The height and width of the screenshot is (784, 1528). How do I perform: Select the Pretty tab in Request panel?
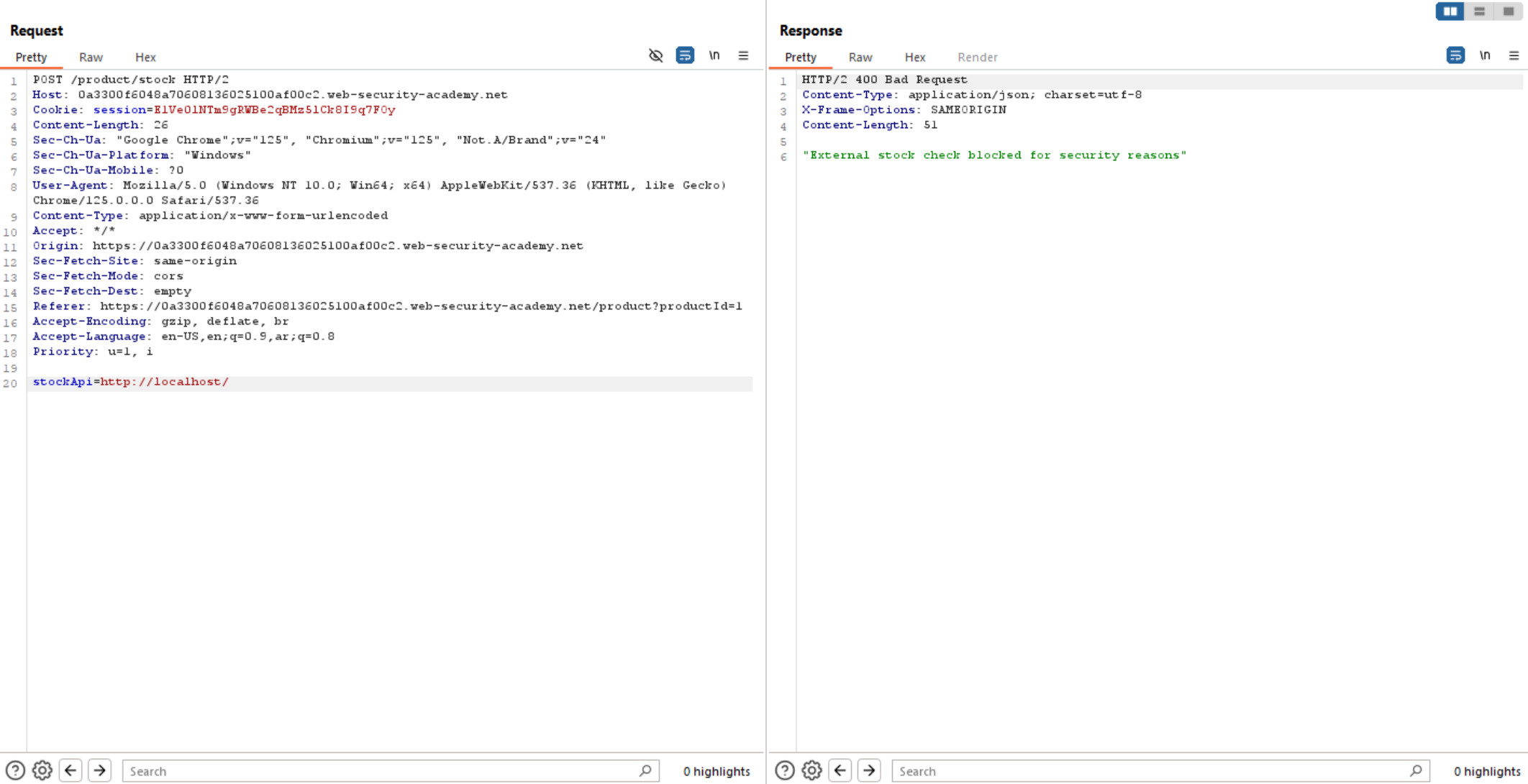tap(31, 56)
